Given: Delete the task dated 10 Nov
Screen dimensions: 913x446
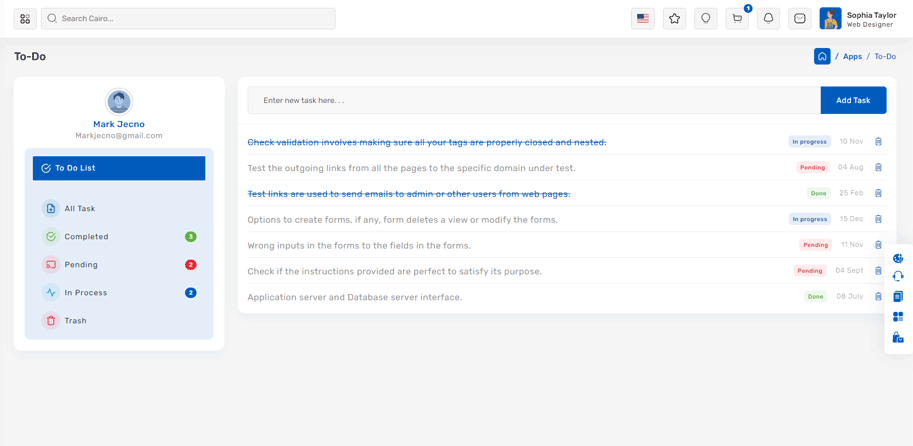Looking at the screenshot, I should click(x=878, y=142).
